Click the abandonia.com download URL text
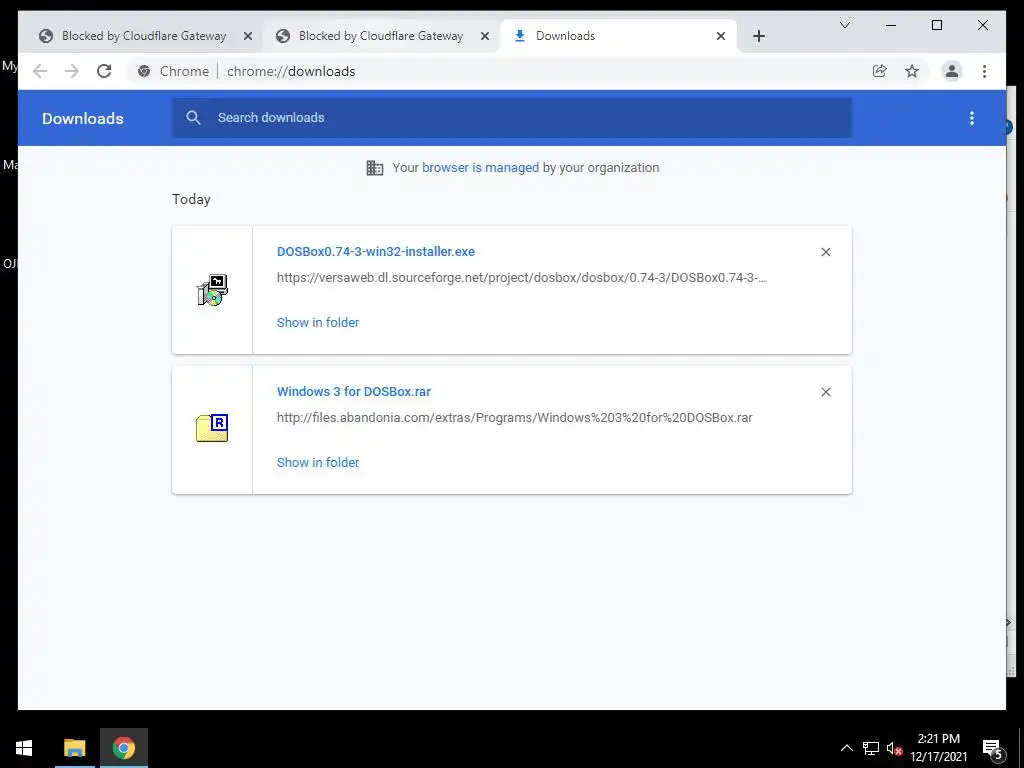 (515, 417)
